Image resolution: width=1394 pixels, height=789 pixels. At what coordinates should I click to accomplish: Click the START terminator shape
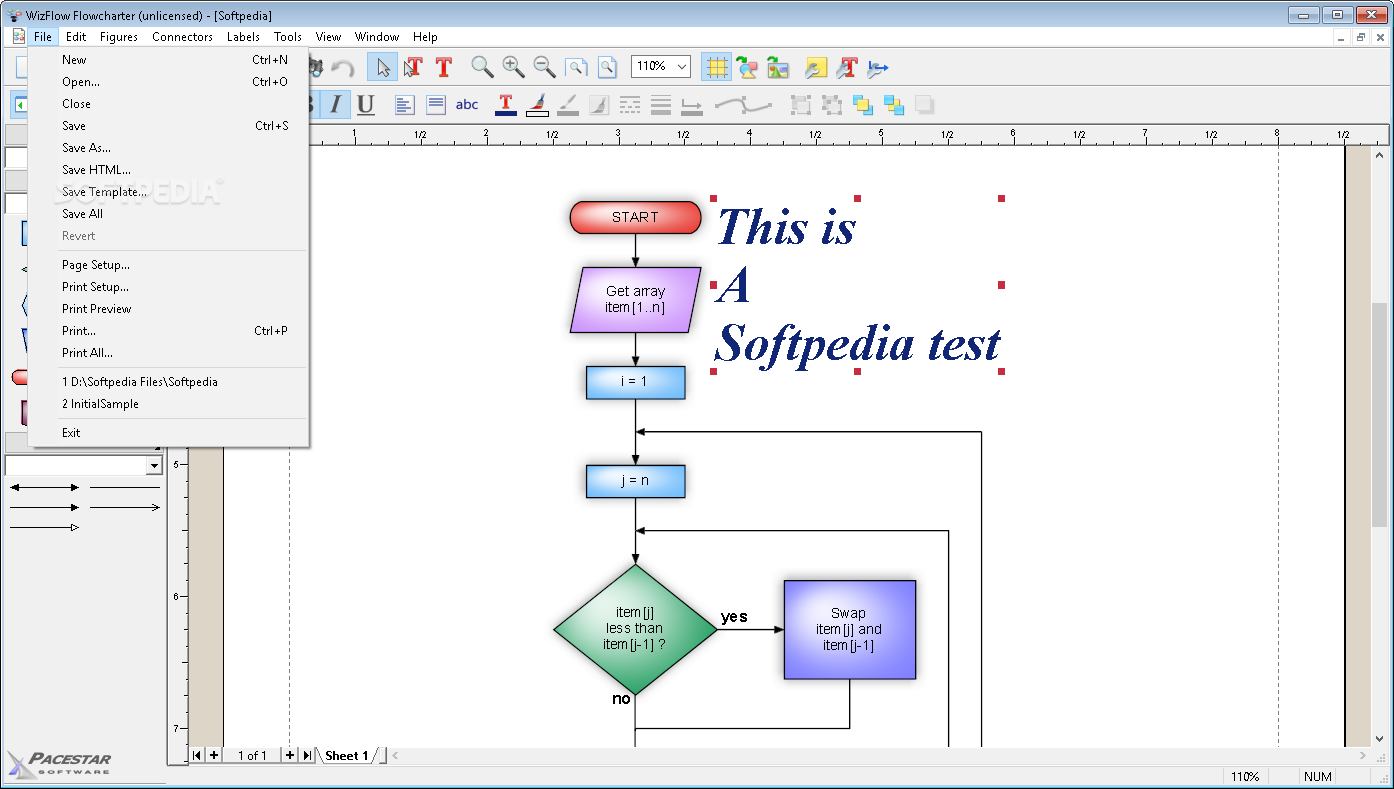[635, 217]
